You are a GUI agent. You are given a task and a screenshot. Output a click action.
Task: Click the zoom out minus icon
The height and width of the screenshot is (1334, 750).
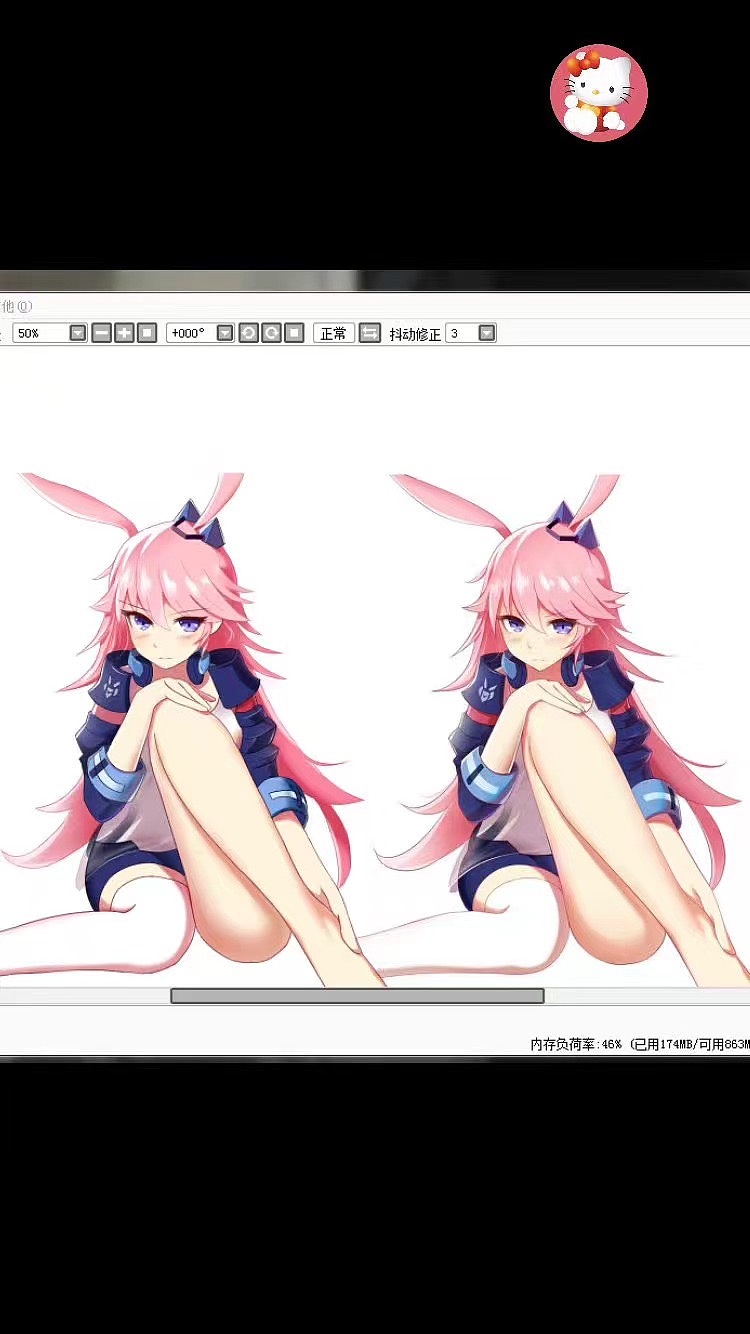pyautogui.click(x=101, y=333)
